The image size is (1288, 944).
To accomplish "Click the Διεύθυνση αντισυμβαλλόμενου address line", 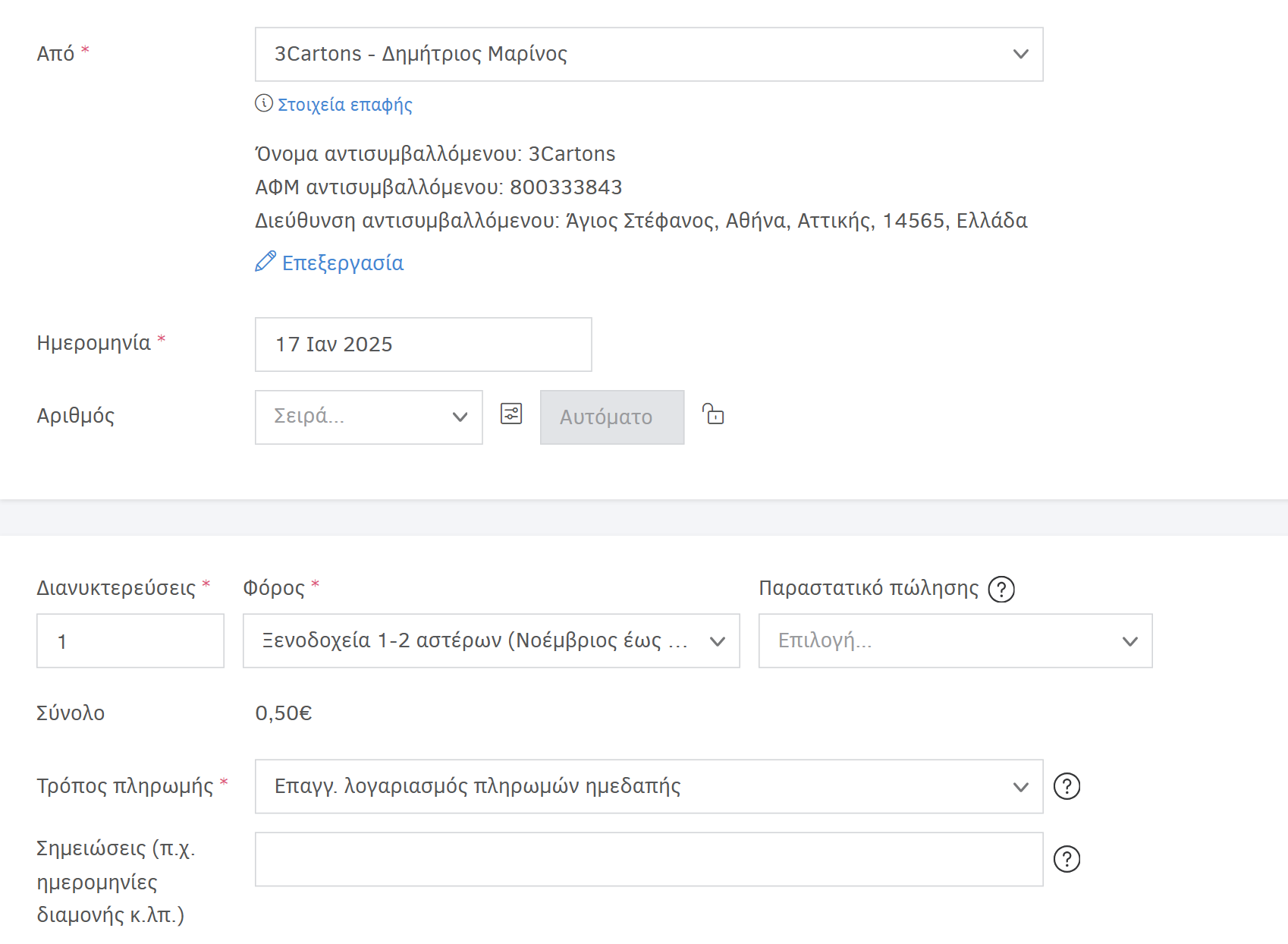I will [x=641, y=221].
